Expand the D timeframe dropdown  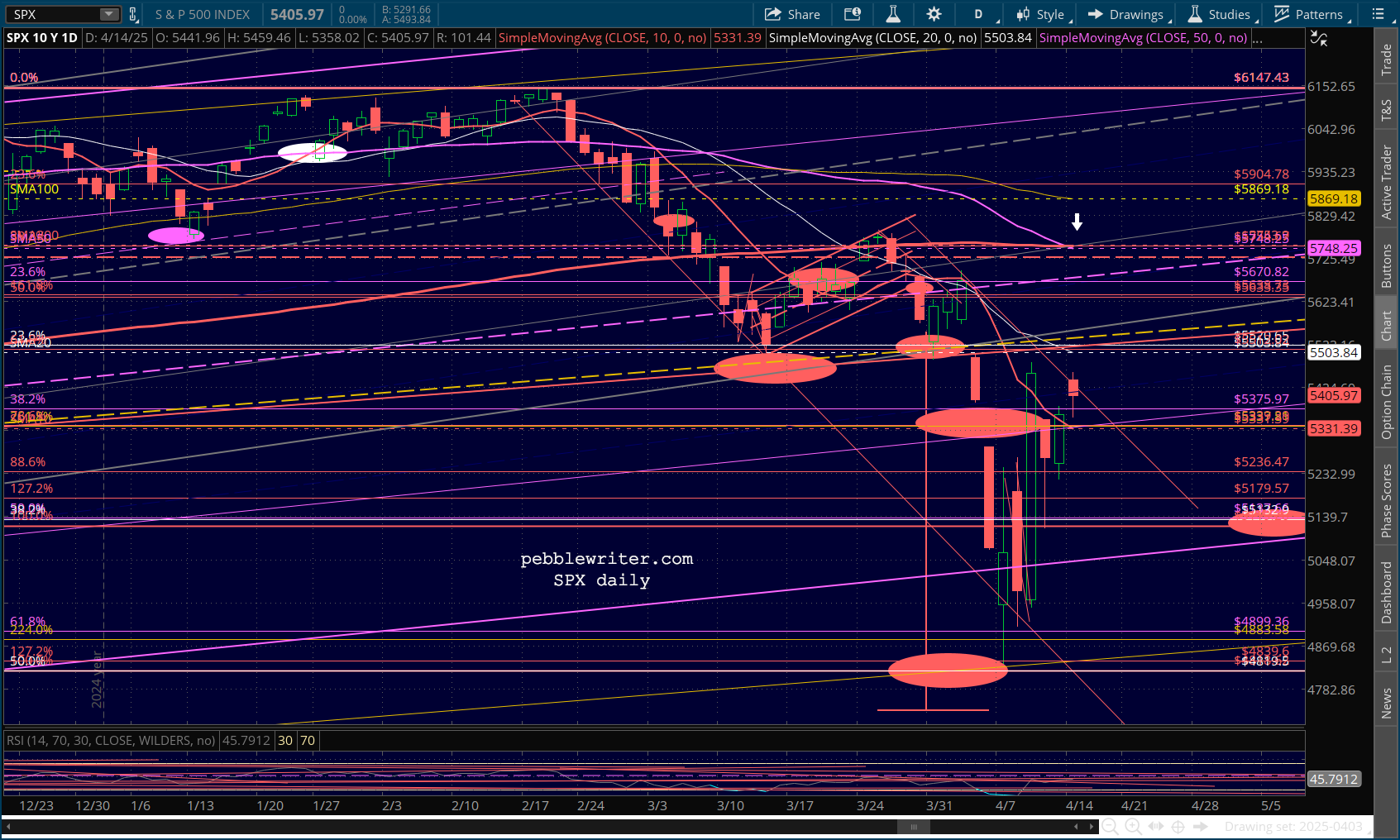coord(986,14)
